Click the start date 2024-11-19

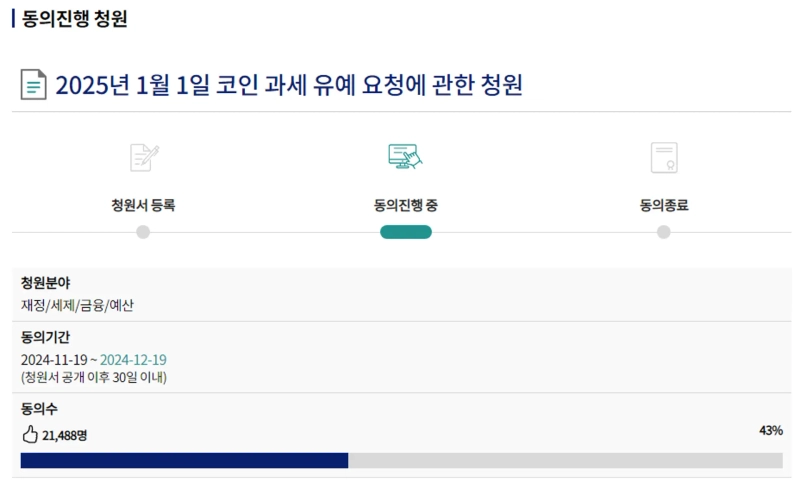click(55, 360)
